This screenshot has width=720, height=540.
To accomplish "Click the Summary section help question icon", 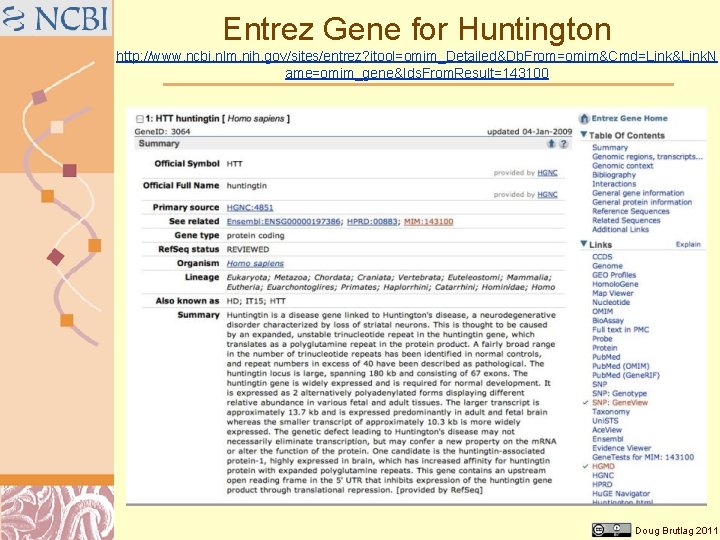I will [563, 144].
